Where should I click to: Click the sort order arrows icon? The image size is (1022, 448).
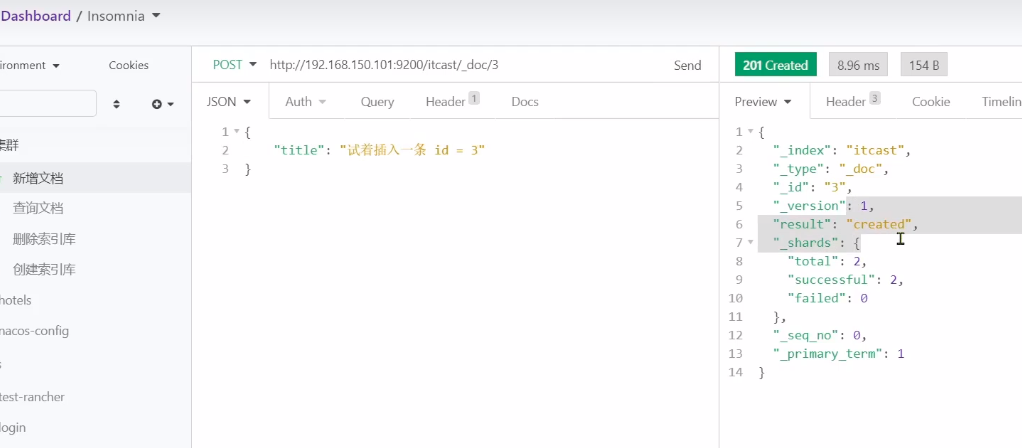coord(116,104)
